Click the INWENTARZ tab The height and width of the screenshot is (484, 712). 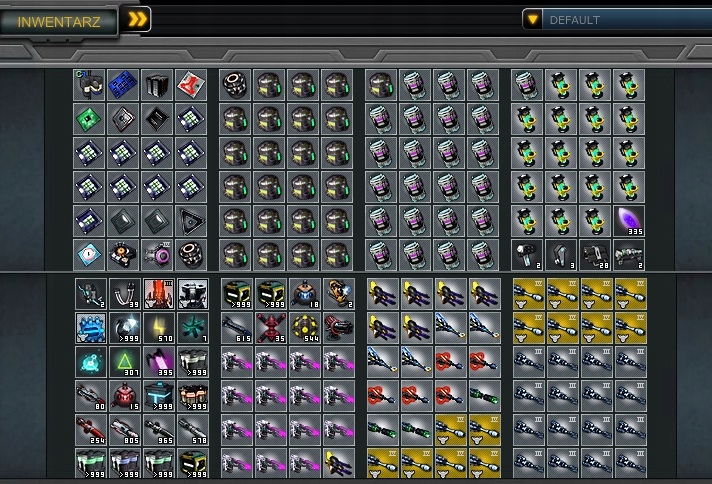click(x=59, y=21)
